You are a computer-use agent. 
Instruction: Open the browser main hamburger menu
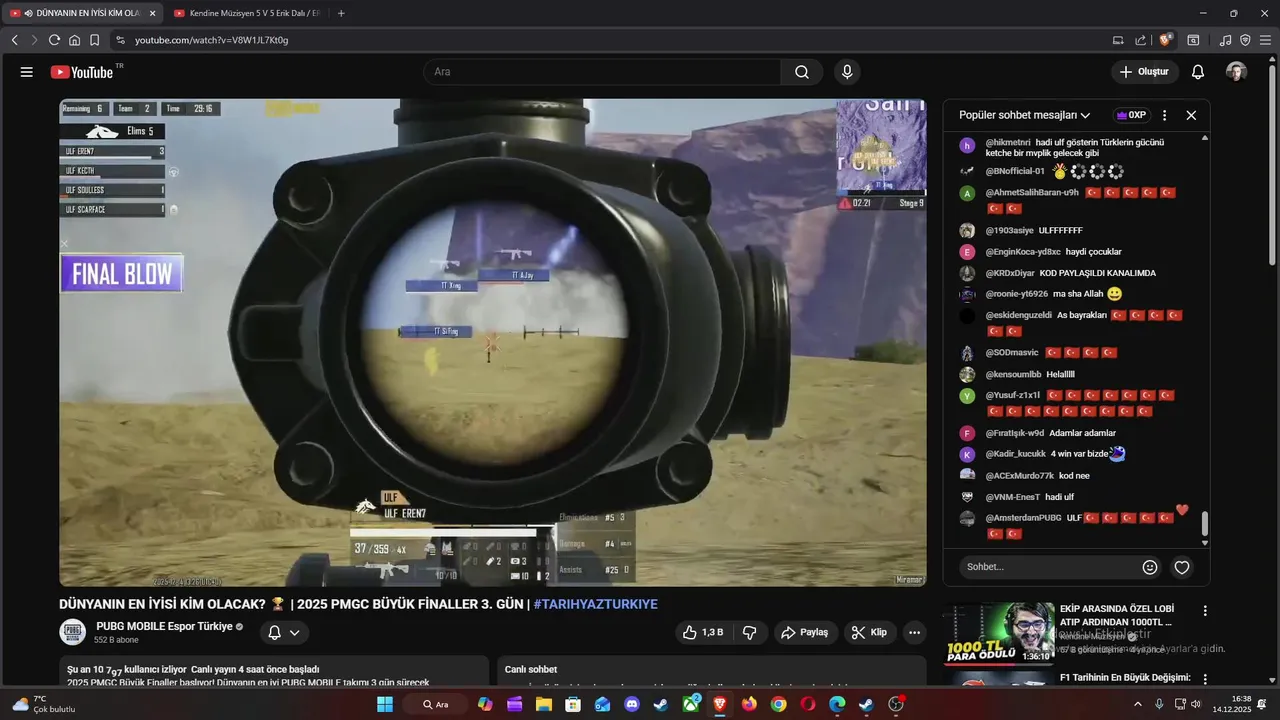(1265, 40)
